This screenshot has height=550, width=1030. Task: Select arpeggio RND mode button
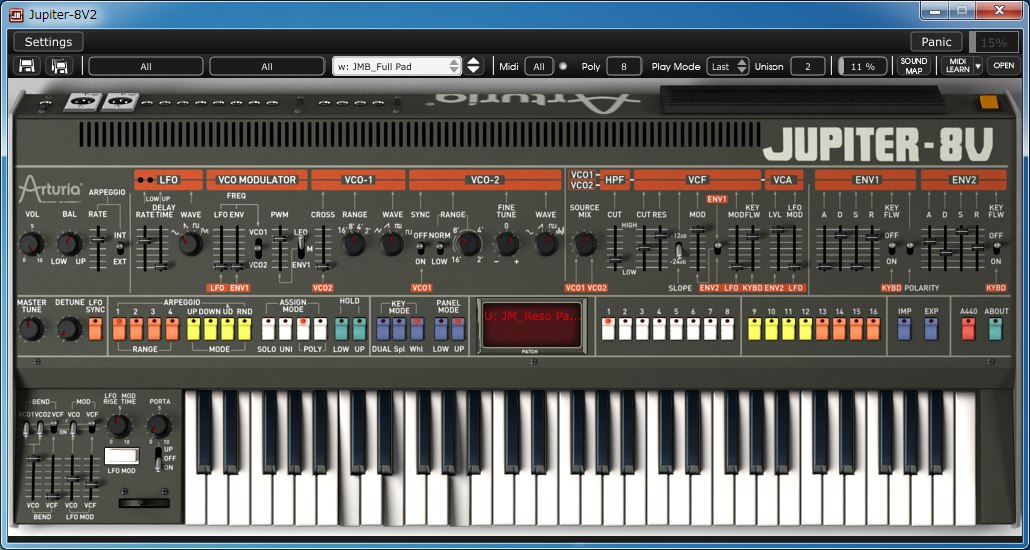(x=244, y=329)
